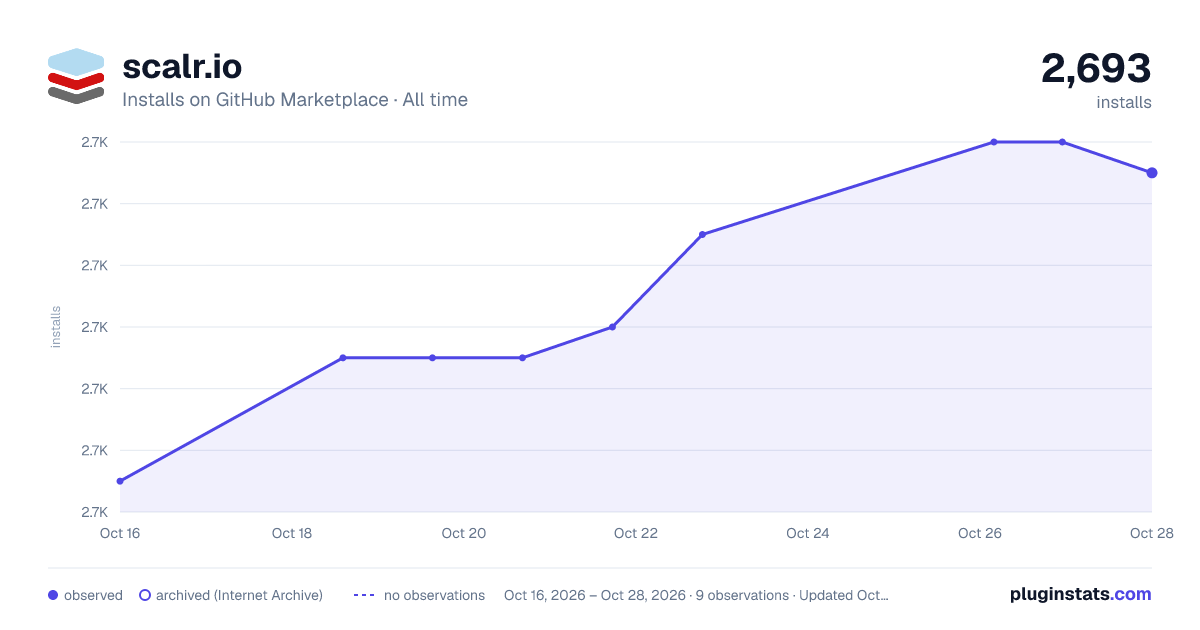Viewport: 1200px width, 630px height.
Task: Select the second peak data point near Oct 27
Action: [x=1062, y=142]
